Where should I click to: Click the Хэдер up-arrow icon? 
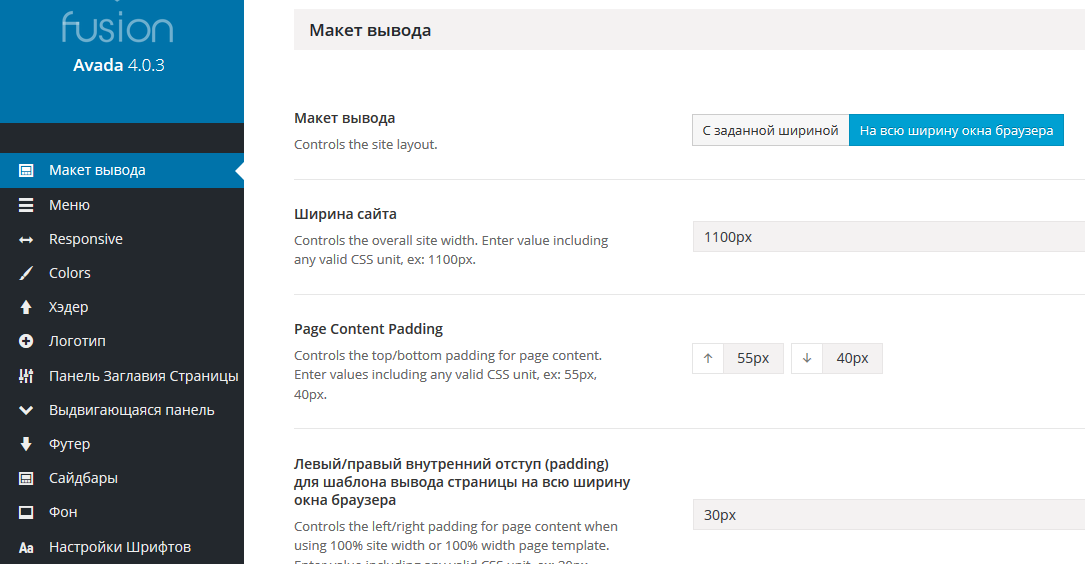coord(27,308)
